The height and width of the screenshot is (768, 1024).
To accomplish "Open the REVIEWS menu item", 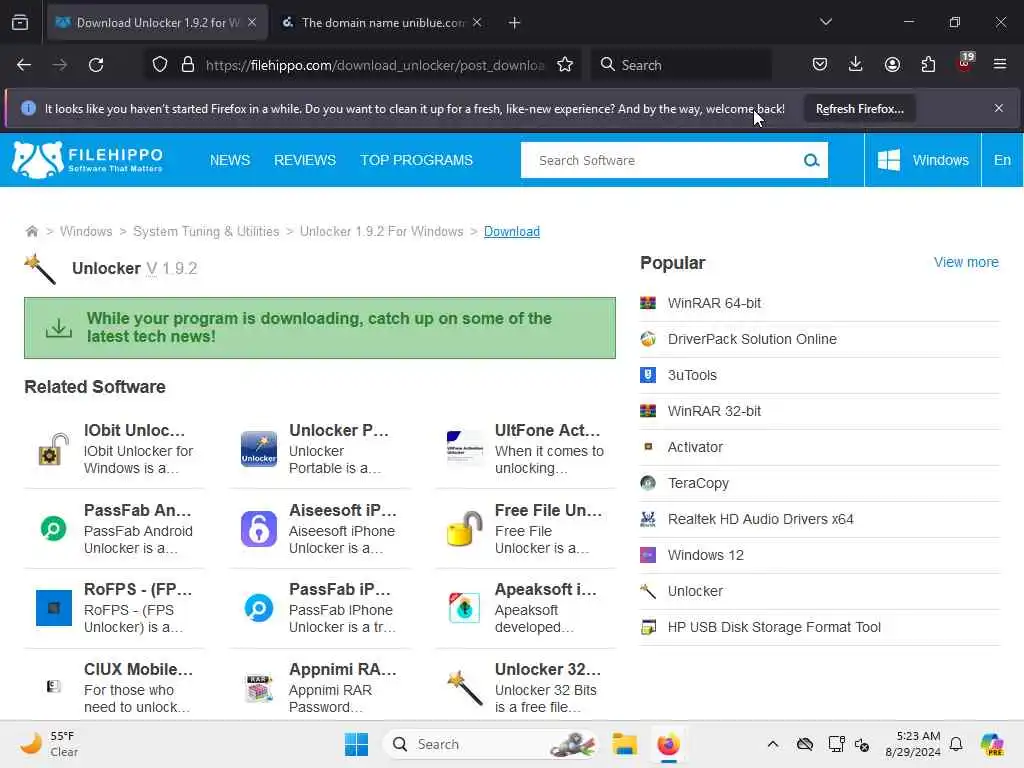I will [305, 160].
